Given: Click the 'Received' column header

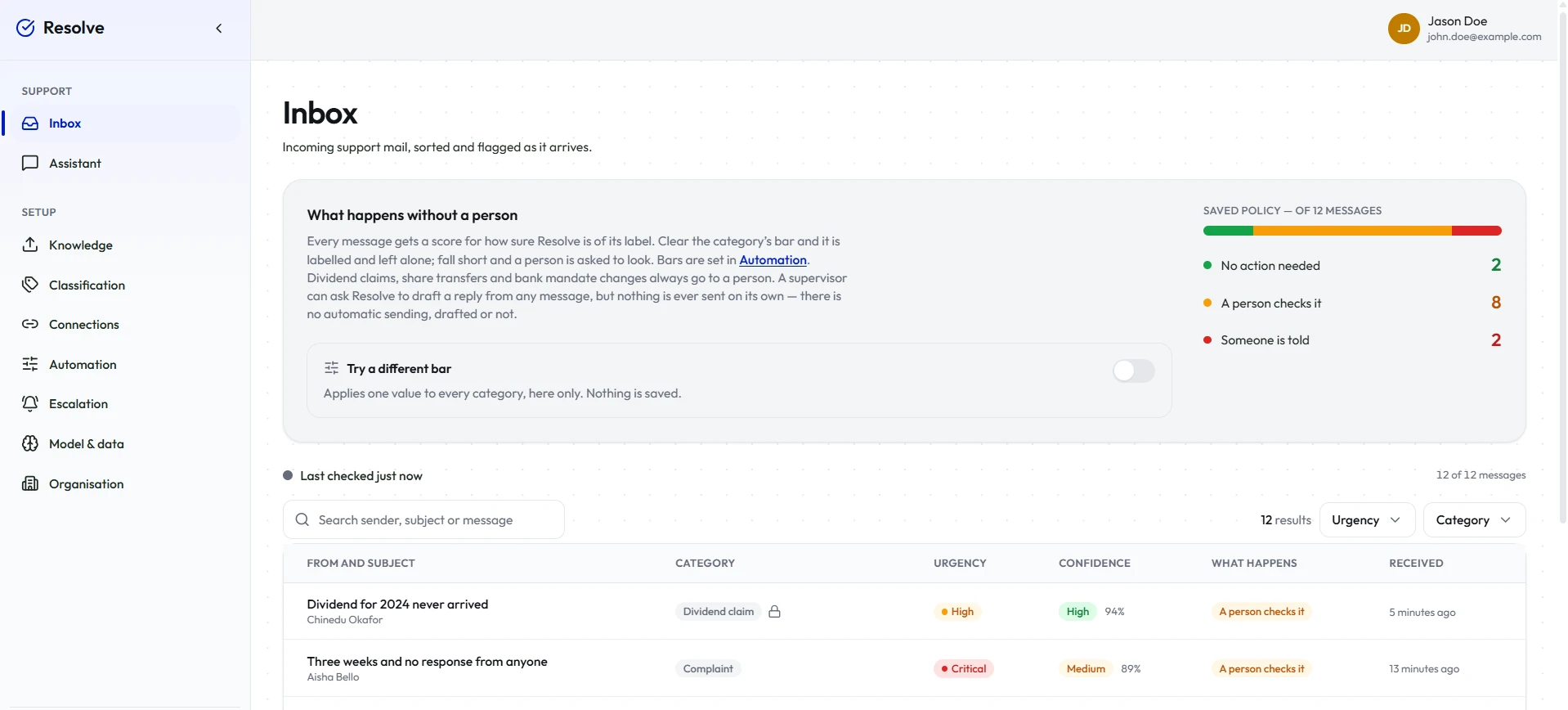Looking at the screenshot, I should [1416, 564].
